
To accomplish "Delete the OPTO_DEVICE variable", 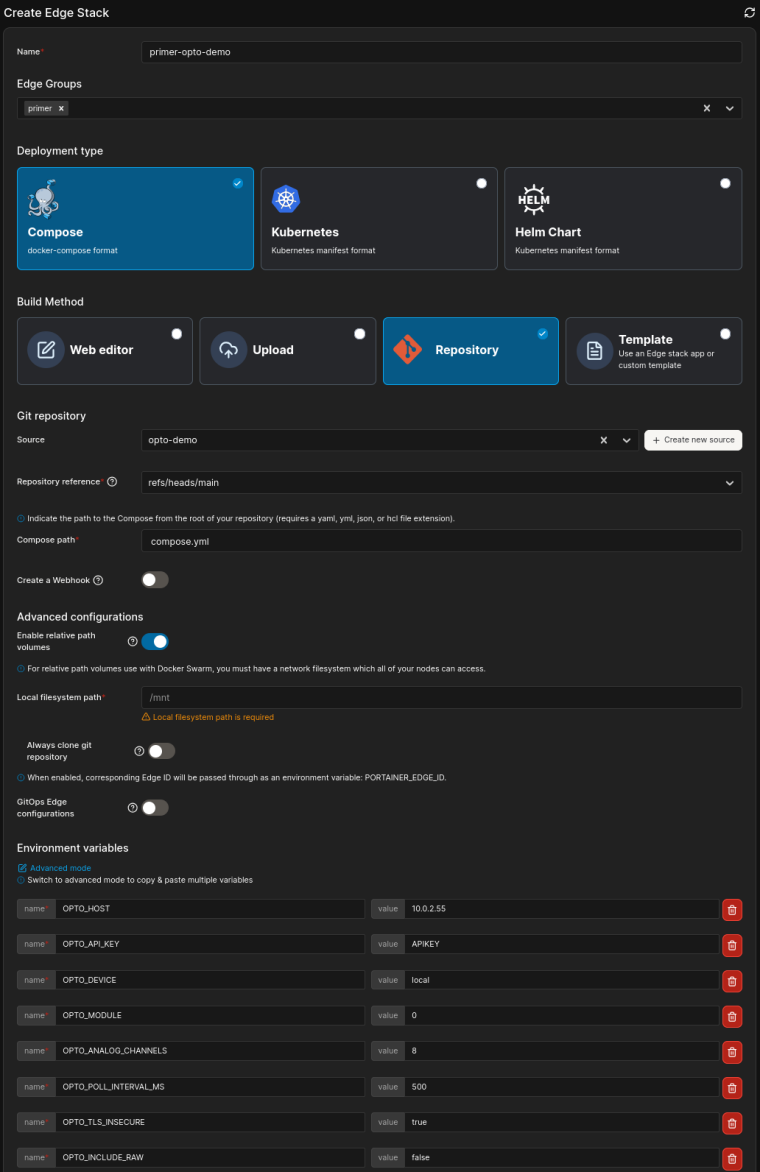I will [x=732, y=981].
